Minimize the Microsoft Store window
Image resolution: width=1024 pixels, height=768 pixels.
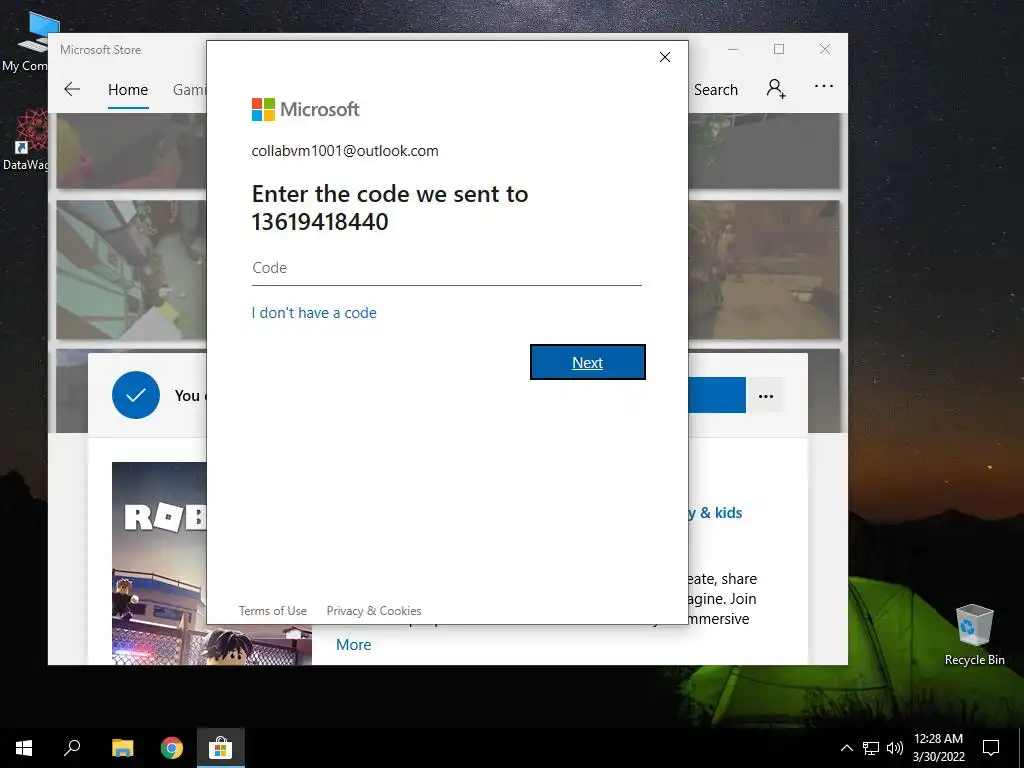pyautogui.click(x=733, y=50)
